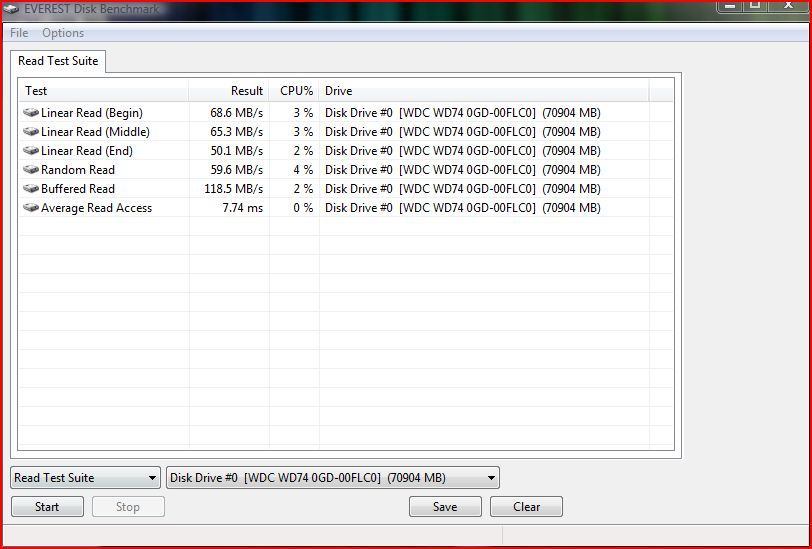Image resolution: width=812 pixels, height=549 pixels.
Task: Select the Read Test Suite tab
Action: pyautogui.click(x=58, y=61)
